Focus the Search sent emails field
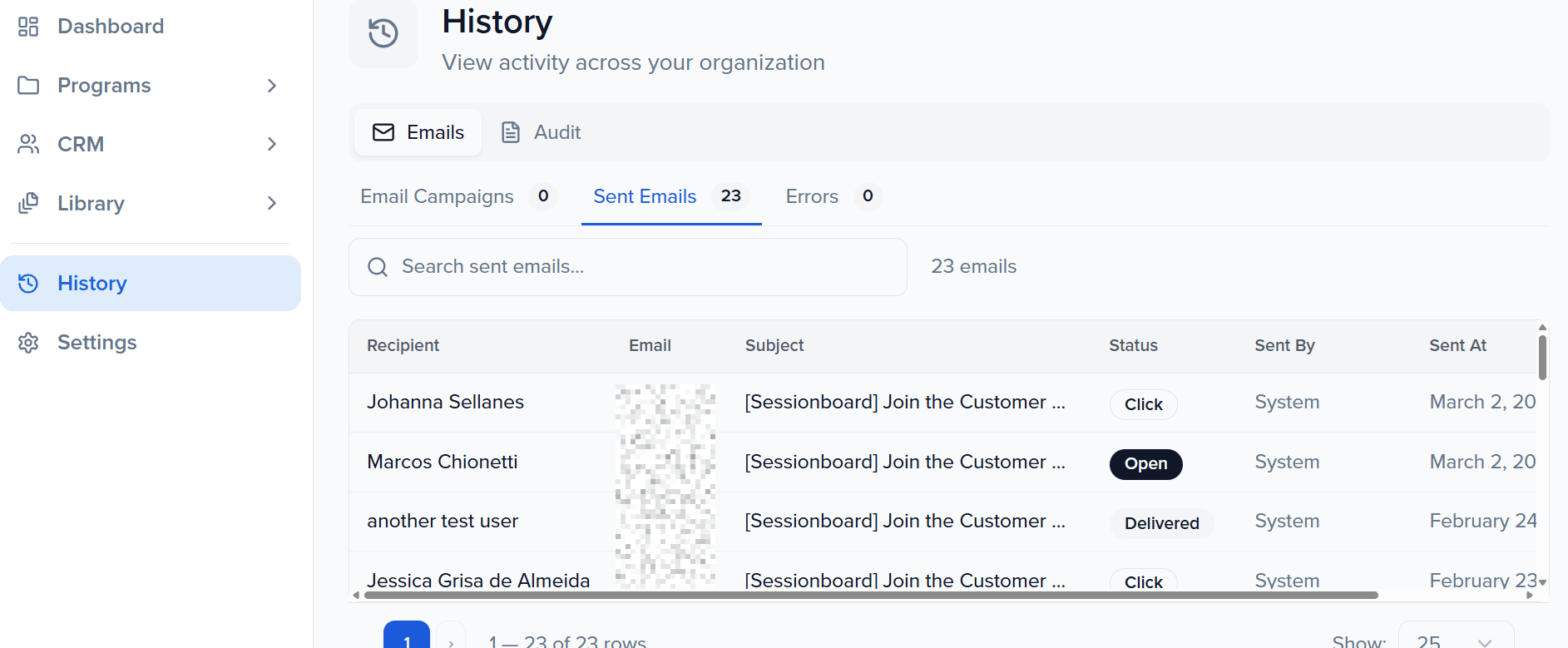Image resolution: width=1568 pixels, height=648 pixels. [641, 267]
